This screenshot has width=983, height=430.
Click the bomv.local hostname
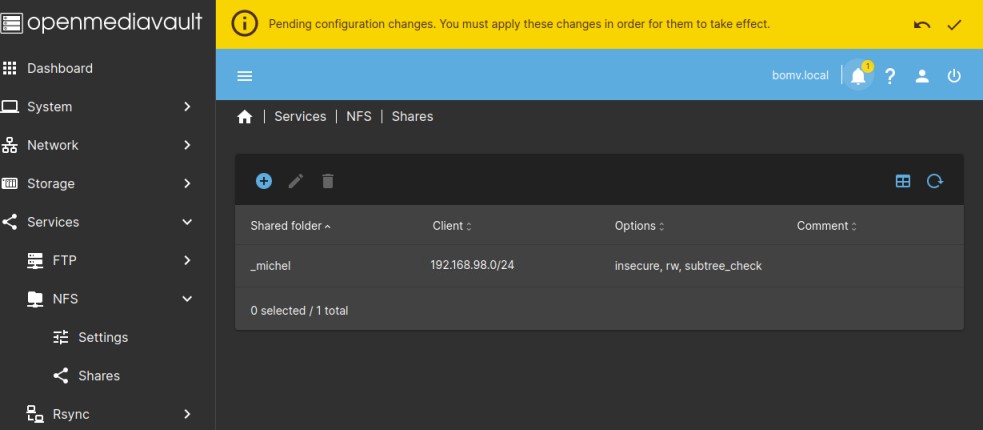(x=800, y=75)
